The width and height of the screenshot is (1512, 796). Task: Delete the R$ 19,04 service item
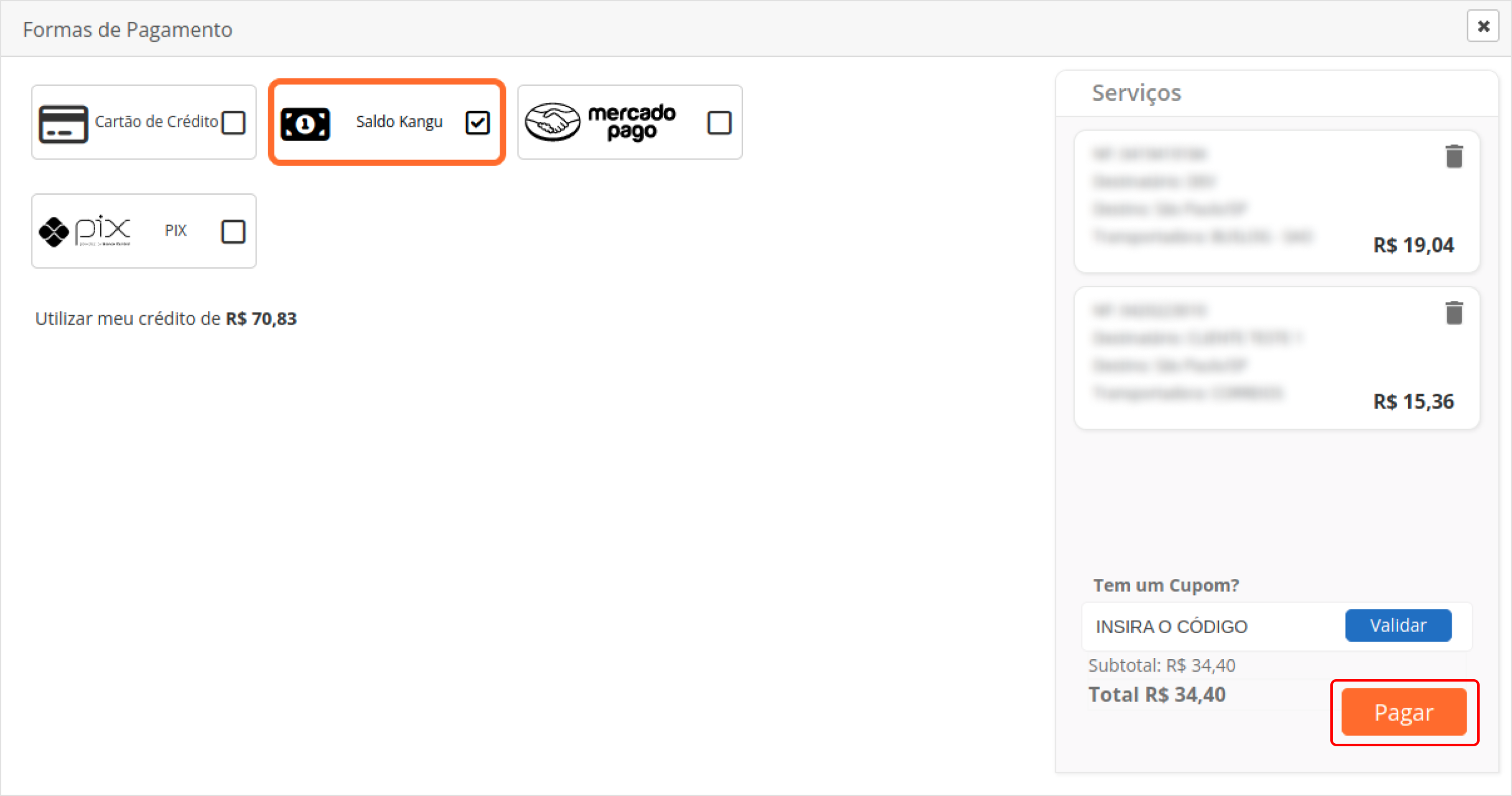point(1454,156)
